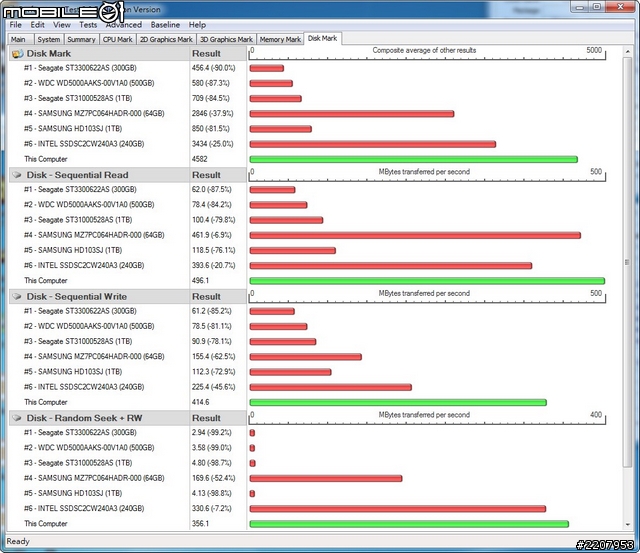Click the Disk - Sequential Write header
Viewport: 640px width, 553px height.
[x=99, y=297]
